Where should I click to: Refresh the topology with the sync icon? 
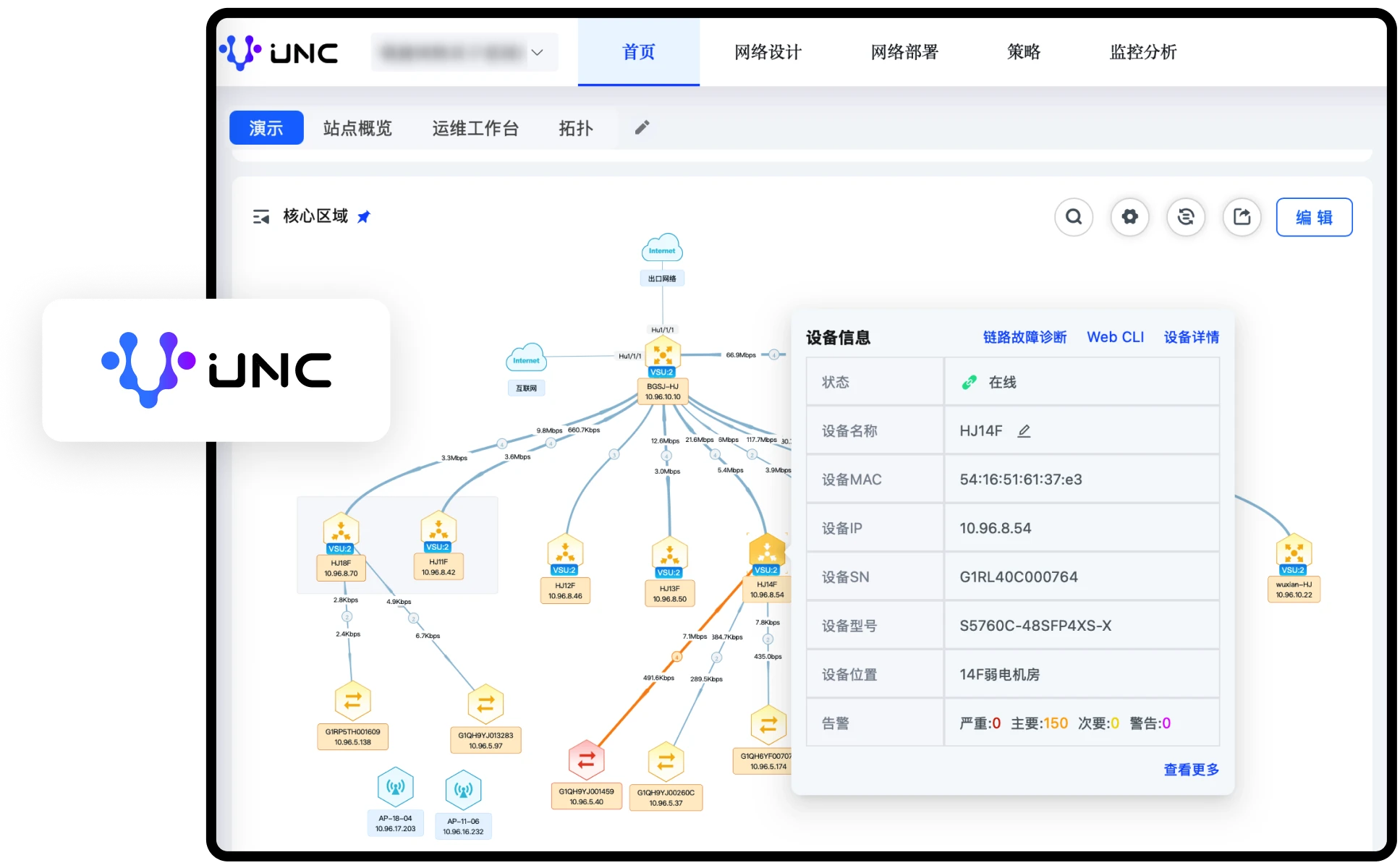pos(1186,217)
